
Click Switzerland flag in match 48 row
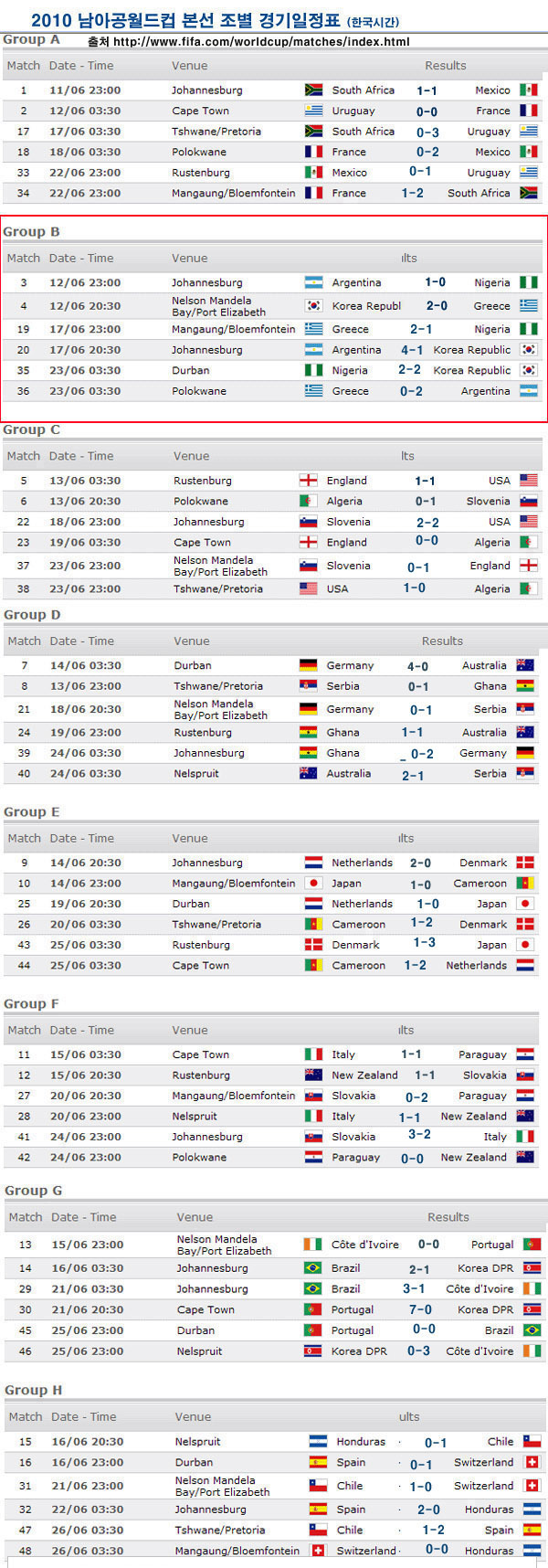tap(319, 1551)
